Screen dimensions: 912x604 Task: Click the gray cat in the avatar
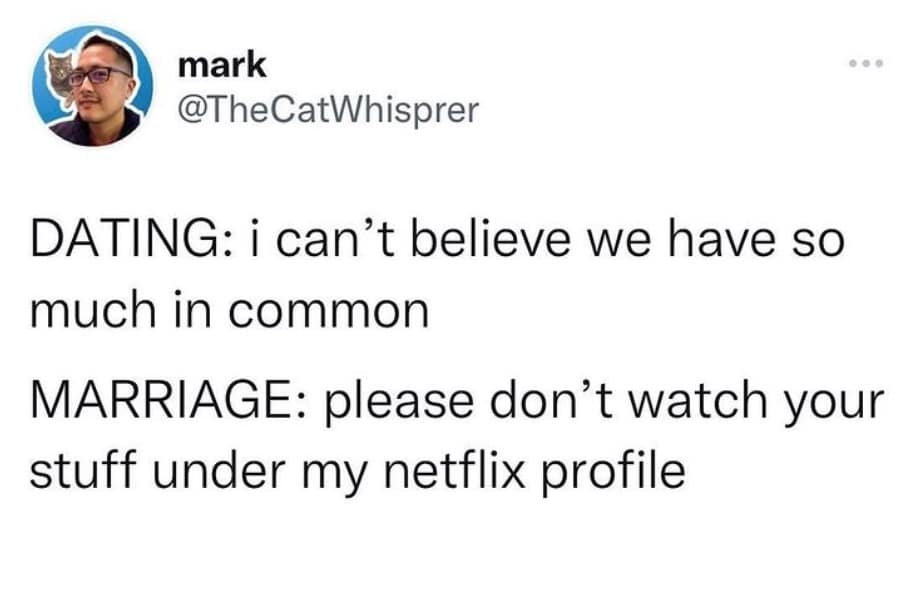coord(60,76)
